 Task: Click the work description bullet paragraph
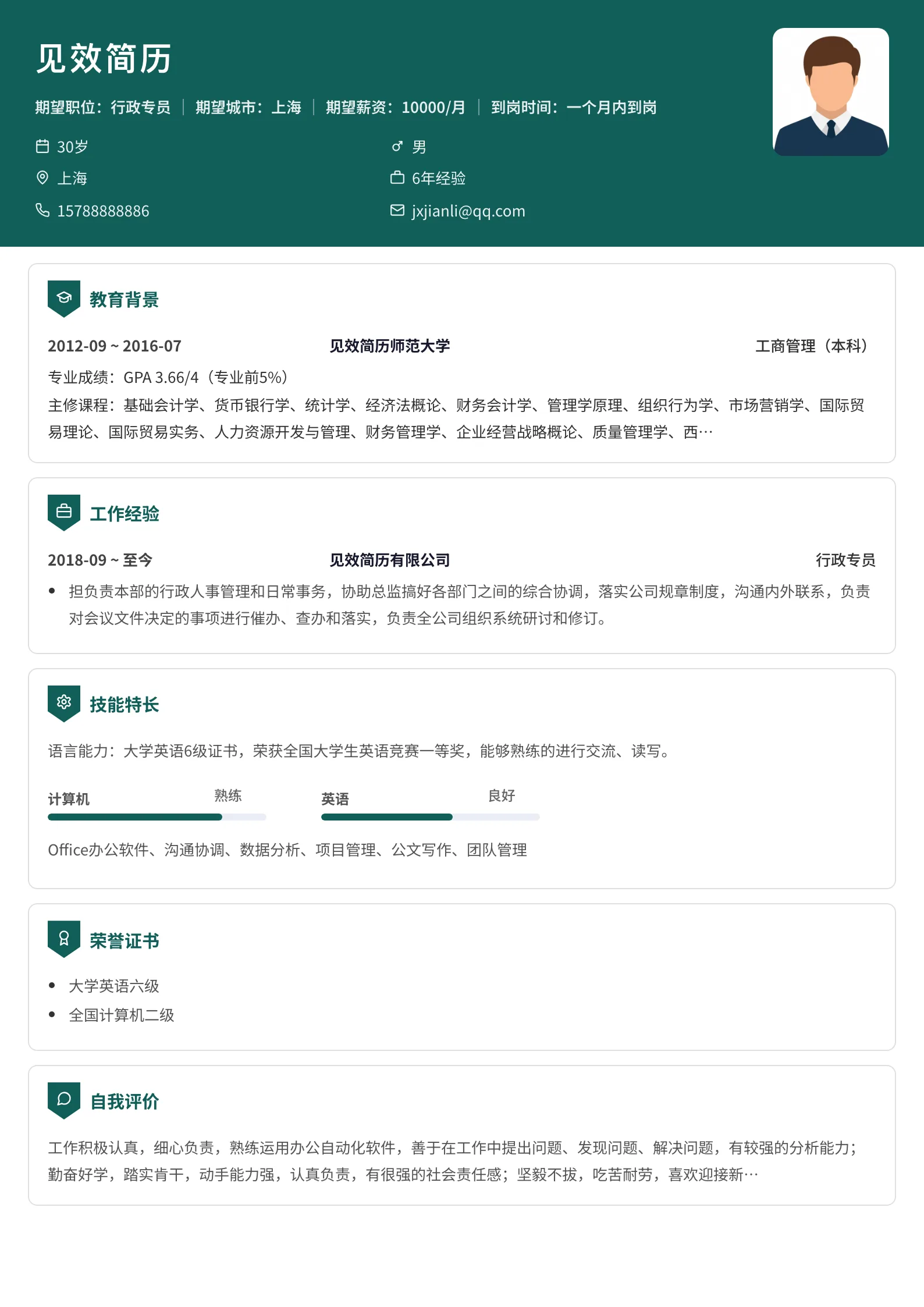469,605
